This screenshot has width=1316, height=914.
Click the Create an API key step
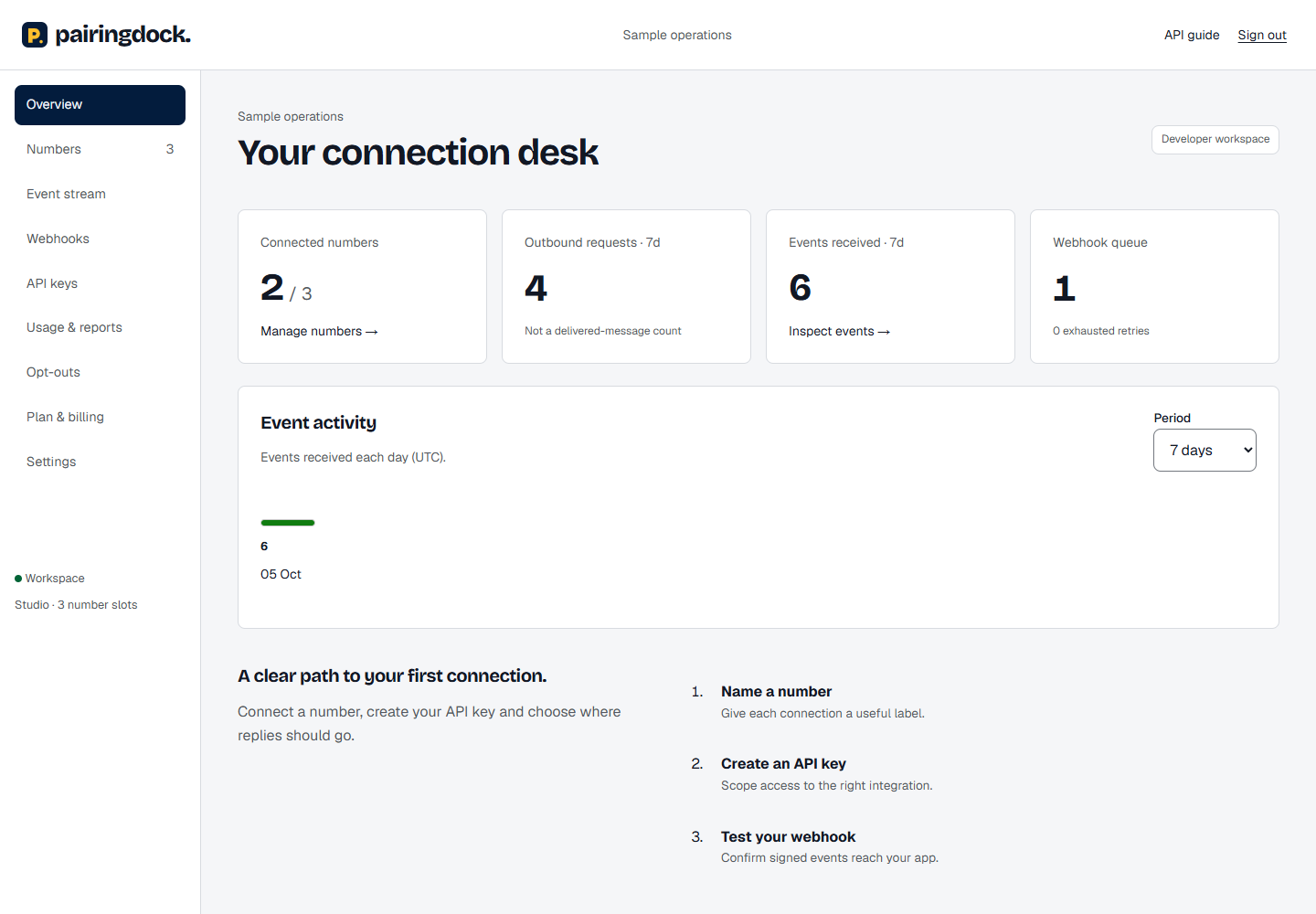click(x=783, y=764)
